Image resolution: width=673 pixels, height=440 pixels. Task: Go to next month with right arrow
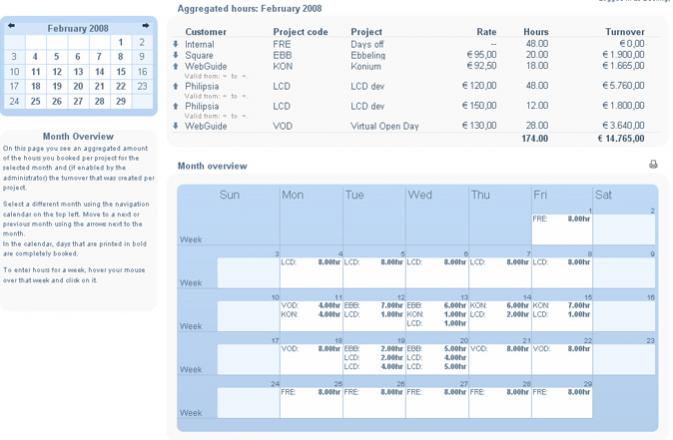(x=146, y=26)
